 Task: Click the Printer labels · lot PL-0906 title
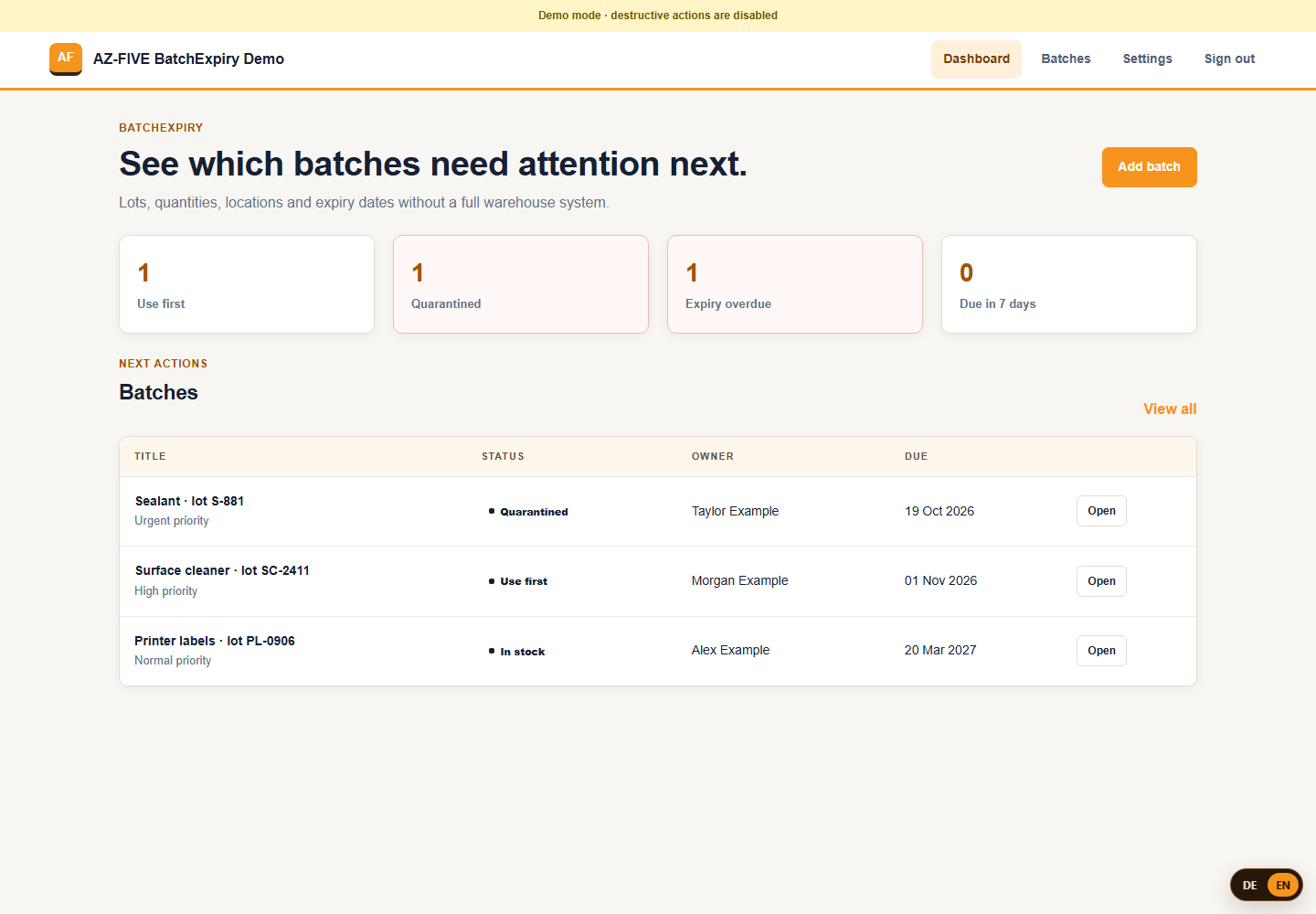(x=215, y=641)
